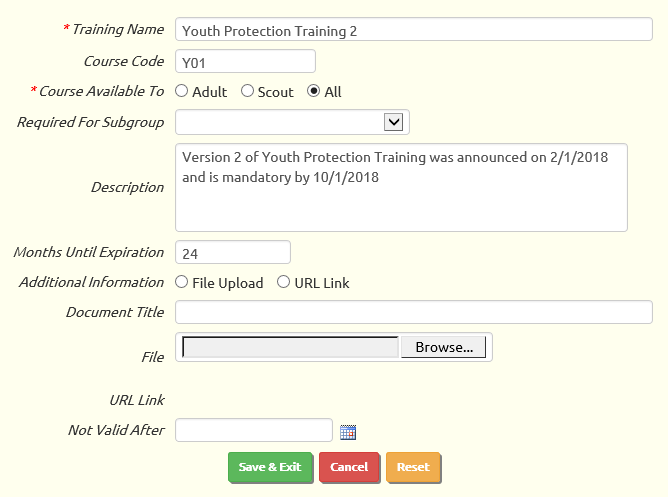Choose the All course availability option
668x497 pixels.
[x=314, y=91]
